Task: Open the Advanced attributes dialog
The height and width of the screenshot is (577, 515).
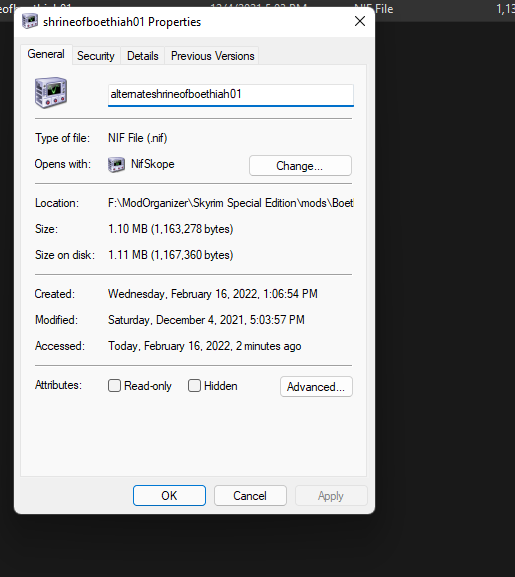Action: (316, 386)
